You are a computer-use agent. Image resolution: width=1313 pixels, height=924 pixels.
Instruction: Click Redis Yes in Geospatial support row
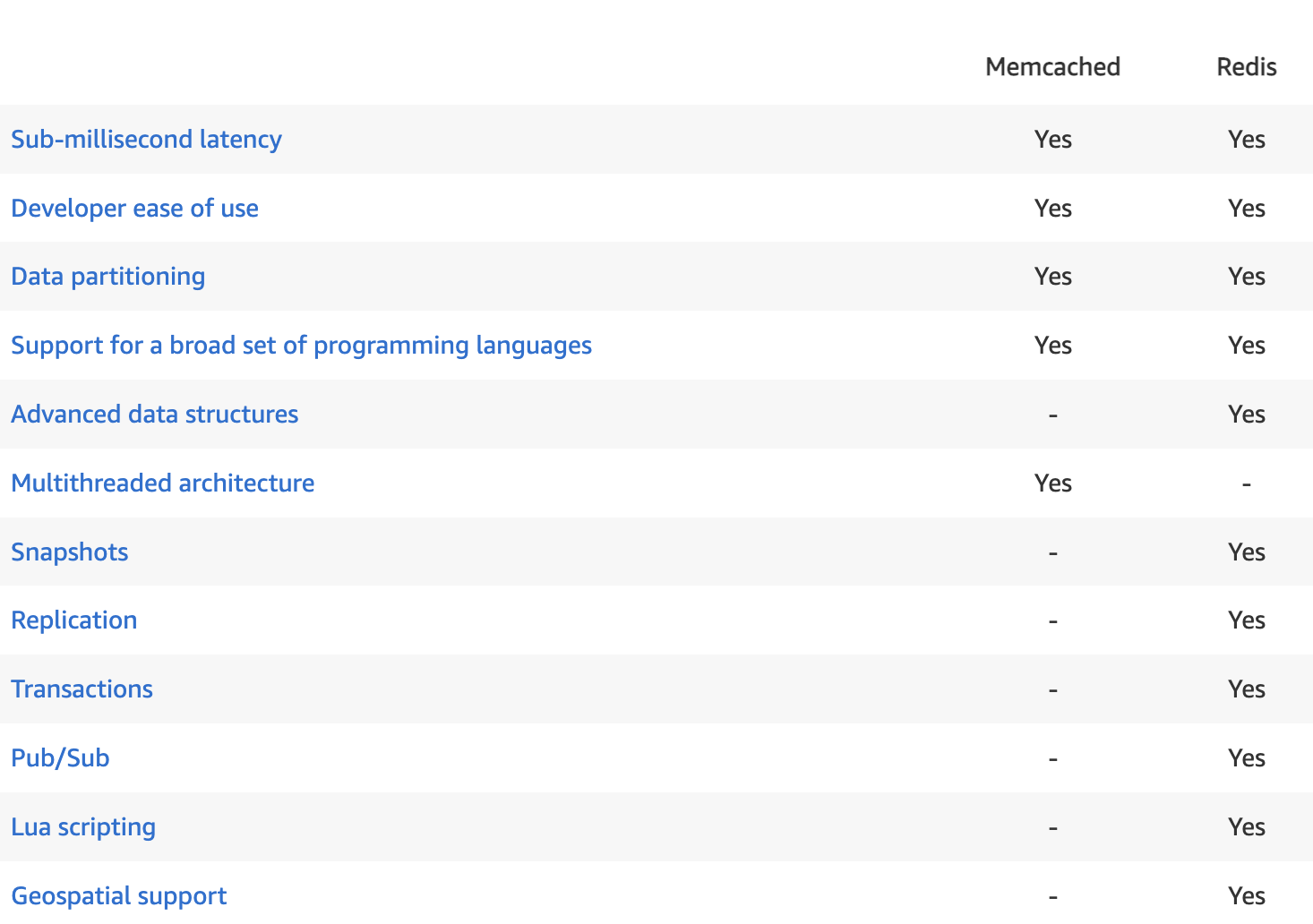coord(1246,896)
